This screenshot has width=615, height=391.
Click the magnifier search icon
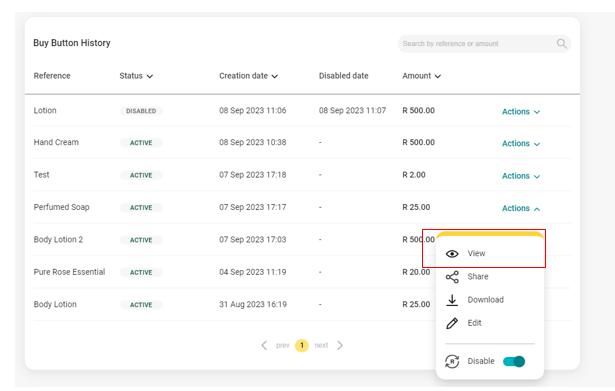click(561, 44)
